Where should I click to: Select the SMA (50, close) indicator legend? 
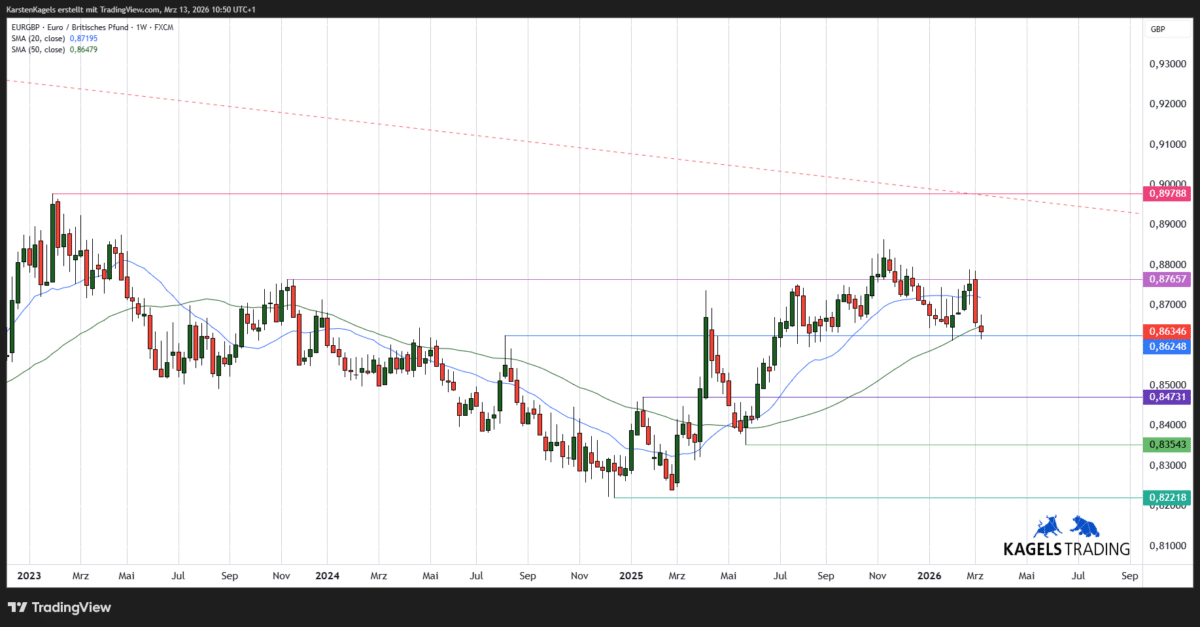tap(37, 49)
